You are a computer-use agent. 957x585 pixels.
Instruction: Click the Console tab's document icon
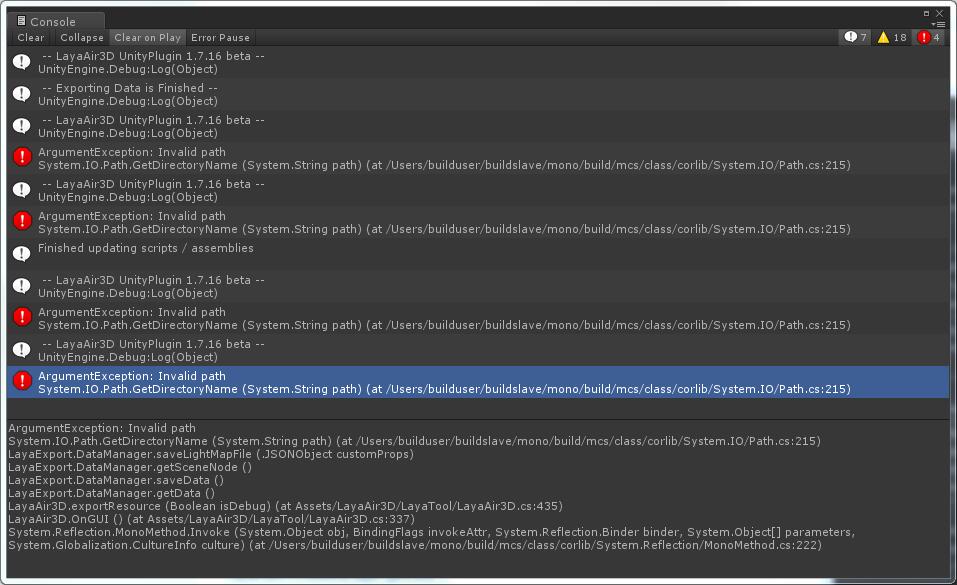click(x=21, y=21)
